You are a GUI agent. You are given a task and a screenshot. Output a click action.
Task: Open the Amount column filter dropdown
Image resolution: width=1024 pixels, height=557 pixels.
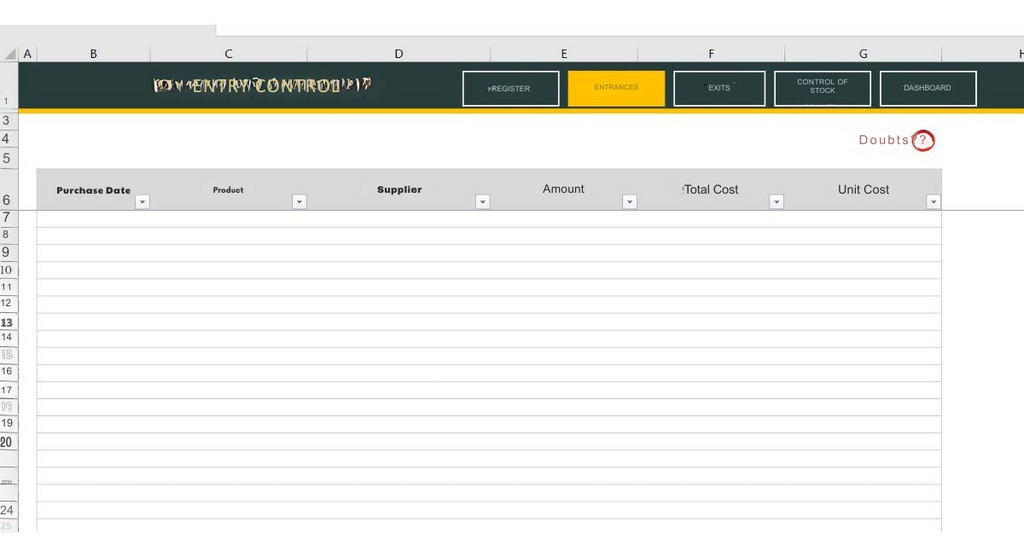pos(630,202)
